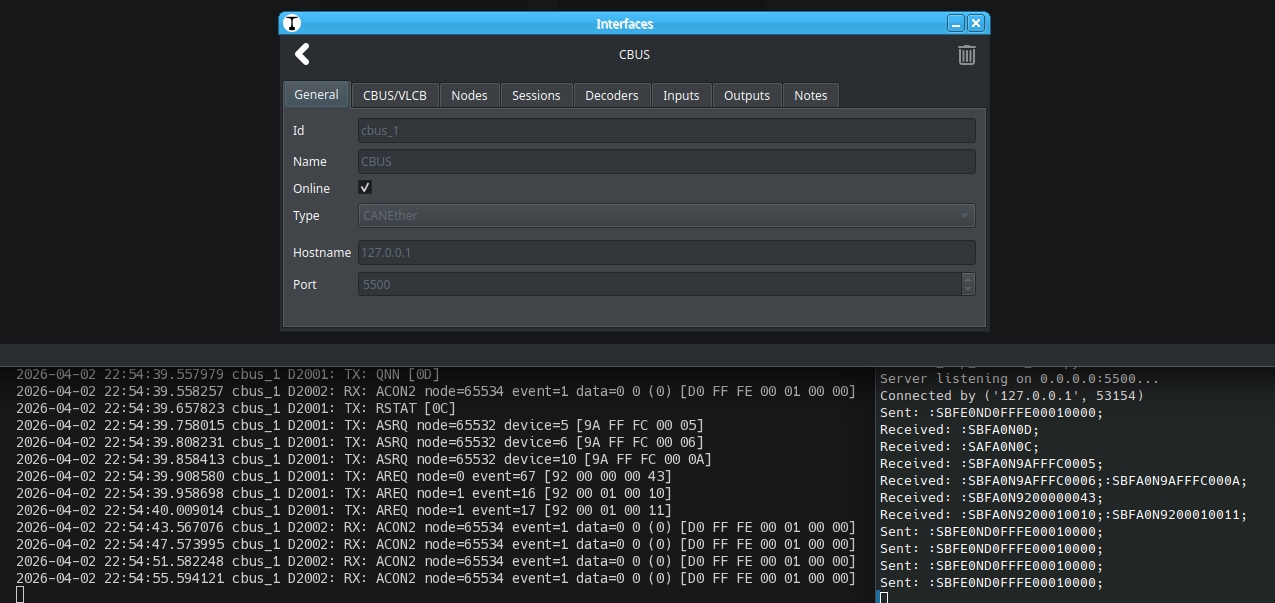1275x603 pixels.
Task: Click the back arrow icon
Action: coord(302,55)
